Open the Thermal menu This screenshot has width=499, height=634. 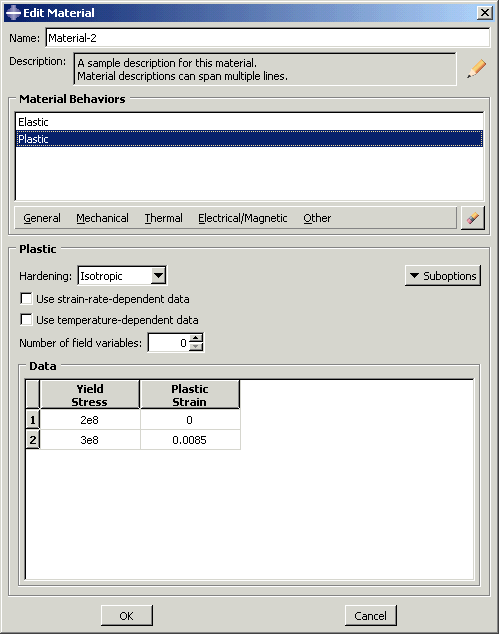tap(163, 218)
